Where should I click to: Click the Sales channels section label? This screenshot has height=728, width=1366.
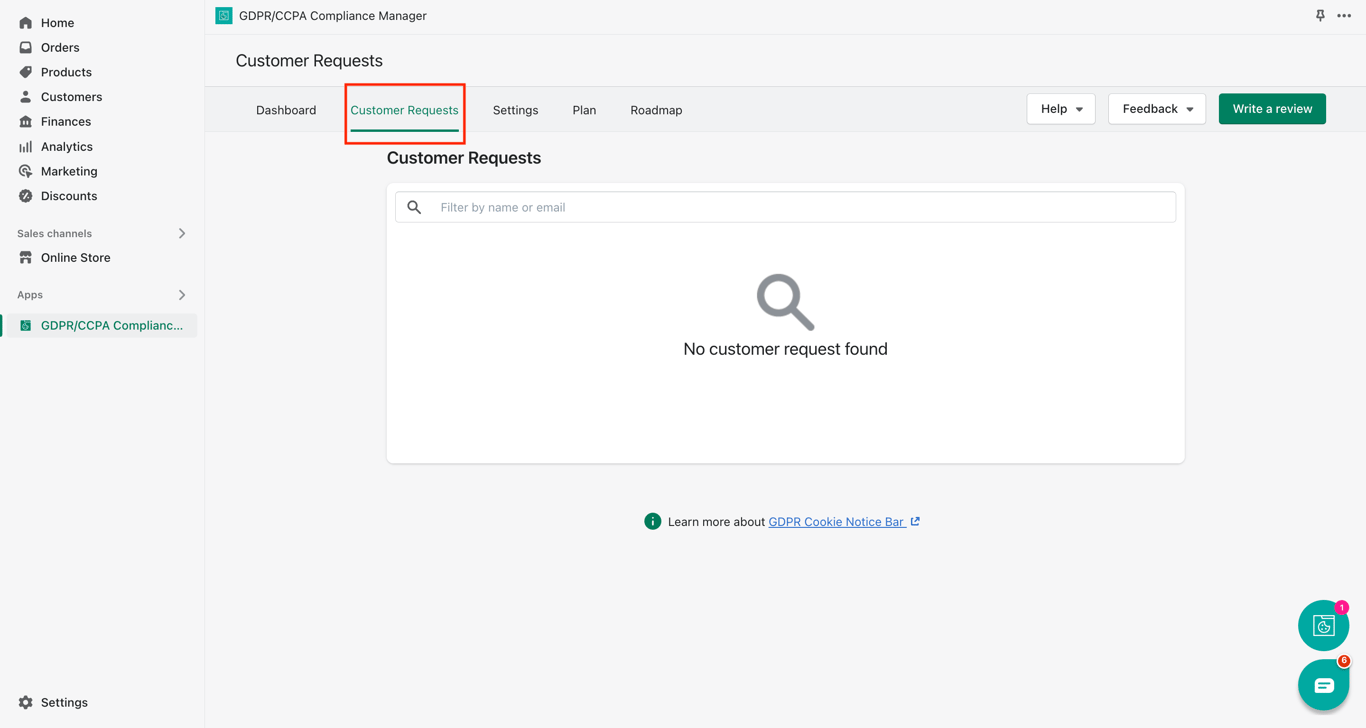click(54, 234)
